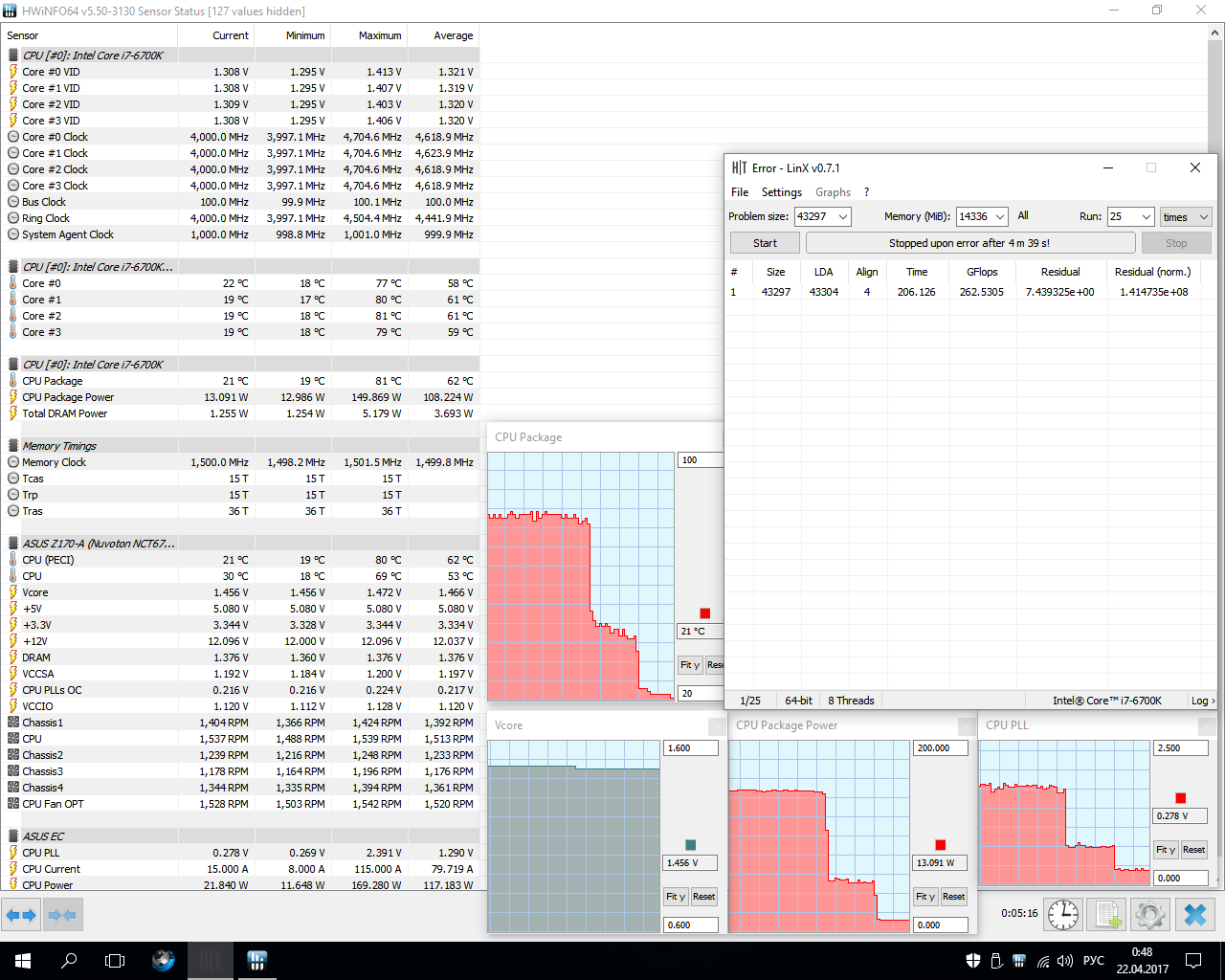
Task: Open the LinX File menu
Action: (x=740, y=192)
